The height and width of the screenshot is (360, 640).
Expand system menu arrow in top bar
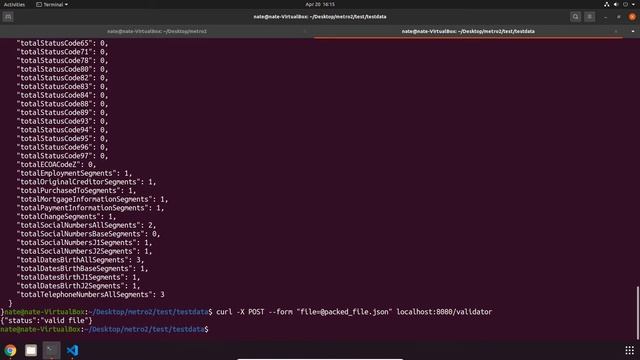click(x=633, y=4)
